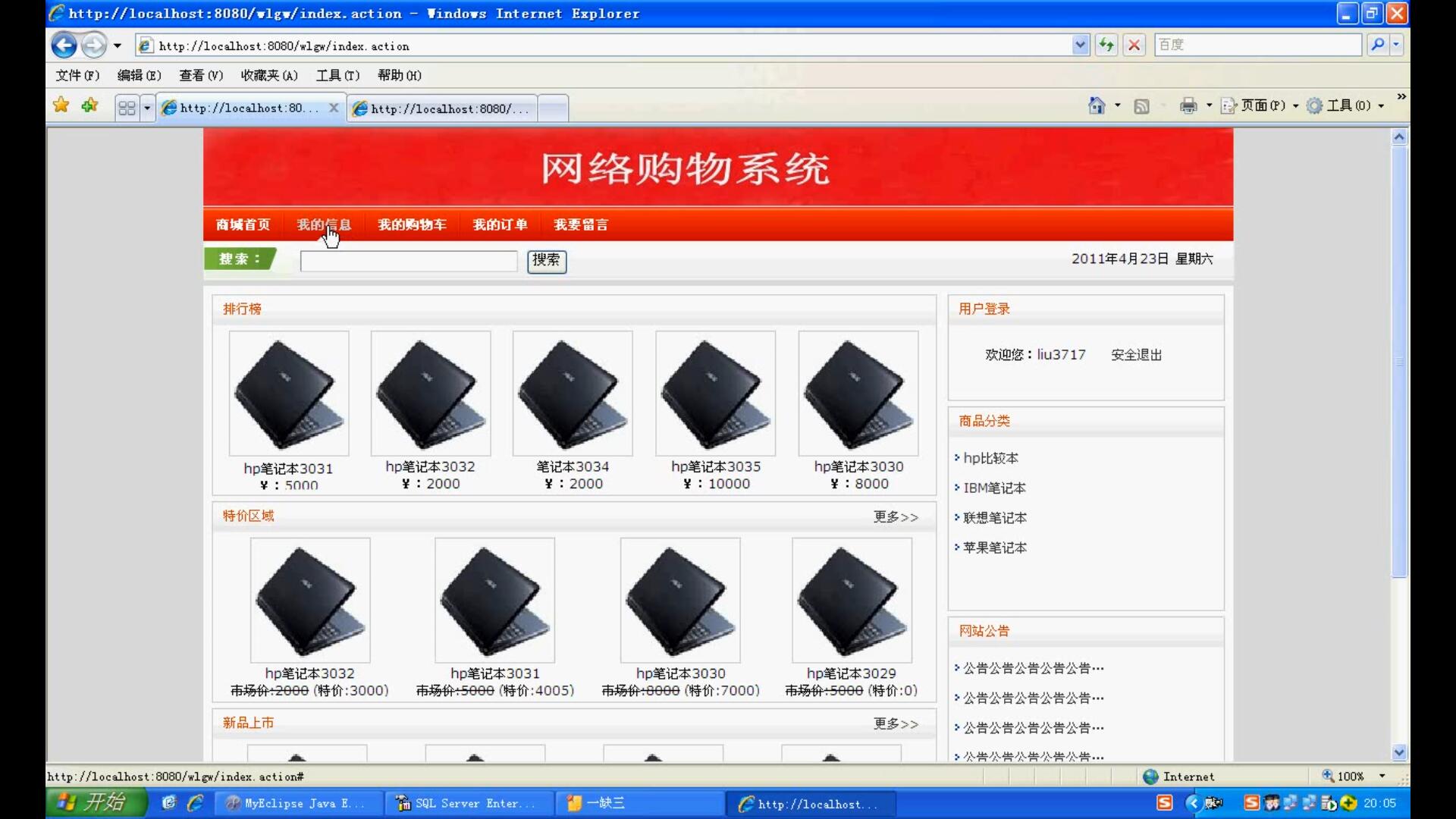Click the Home page icon in toolbar

pos(1097,105)
